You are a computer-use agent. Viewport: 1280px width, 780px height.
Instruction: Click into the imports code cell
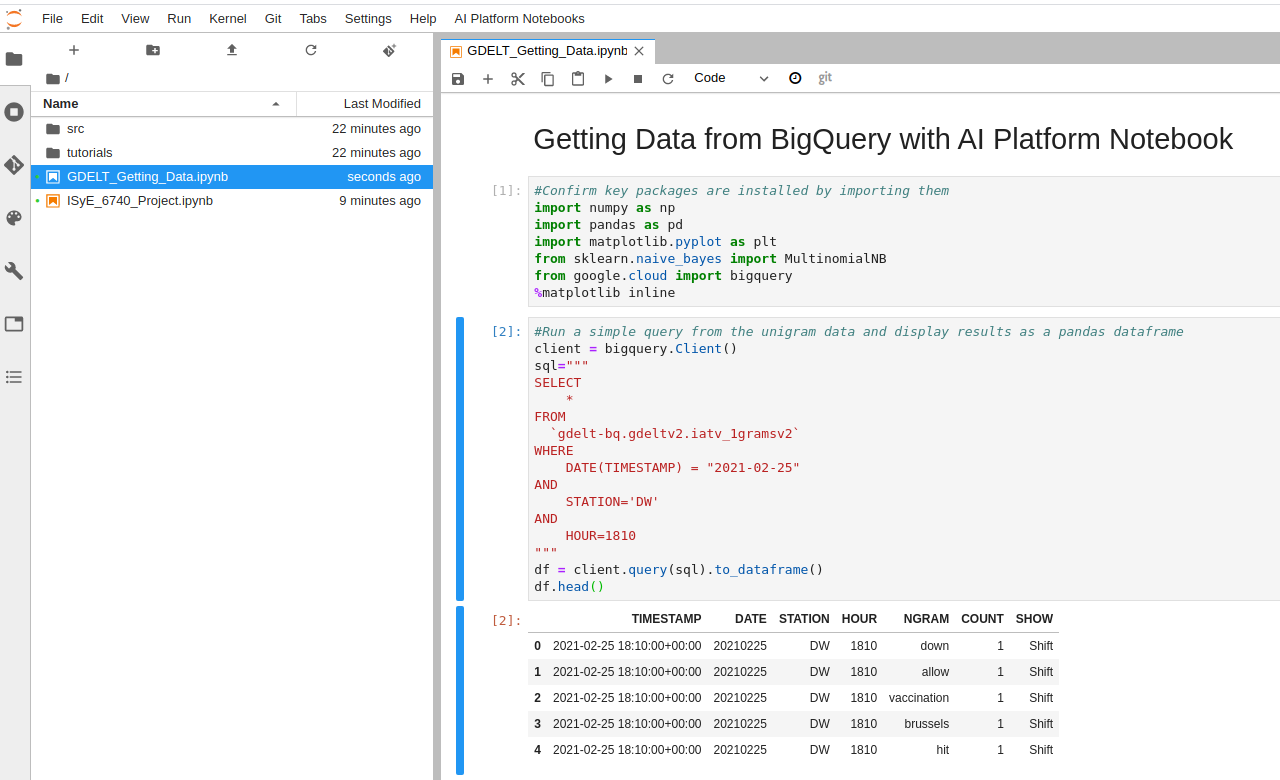904,242
